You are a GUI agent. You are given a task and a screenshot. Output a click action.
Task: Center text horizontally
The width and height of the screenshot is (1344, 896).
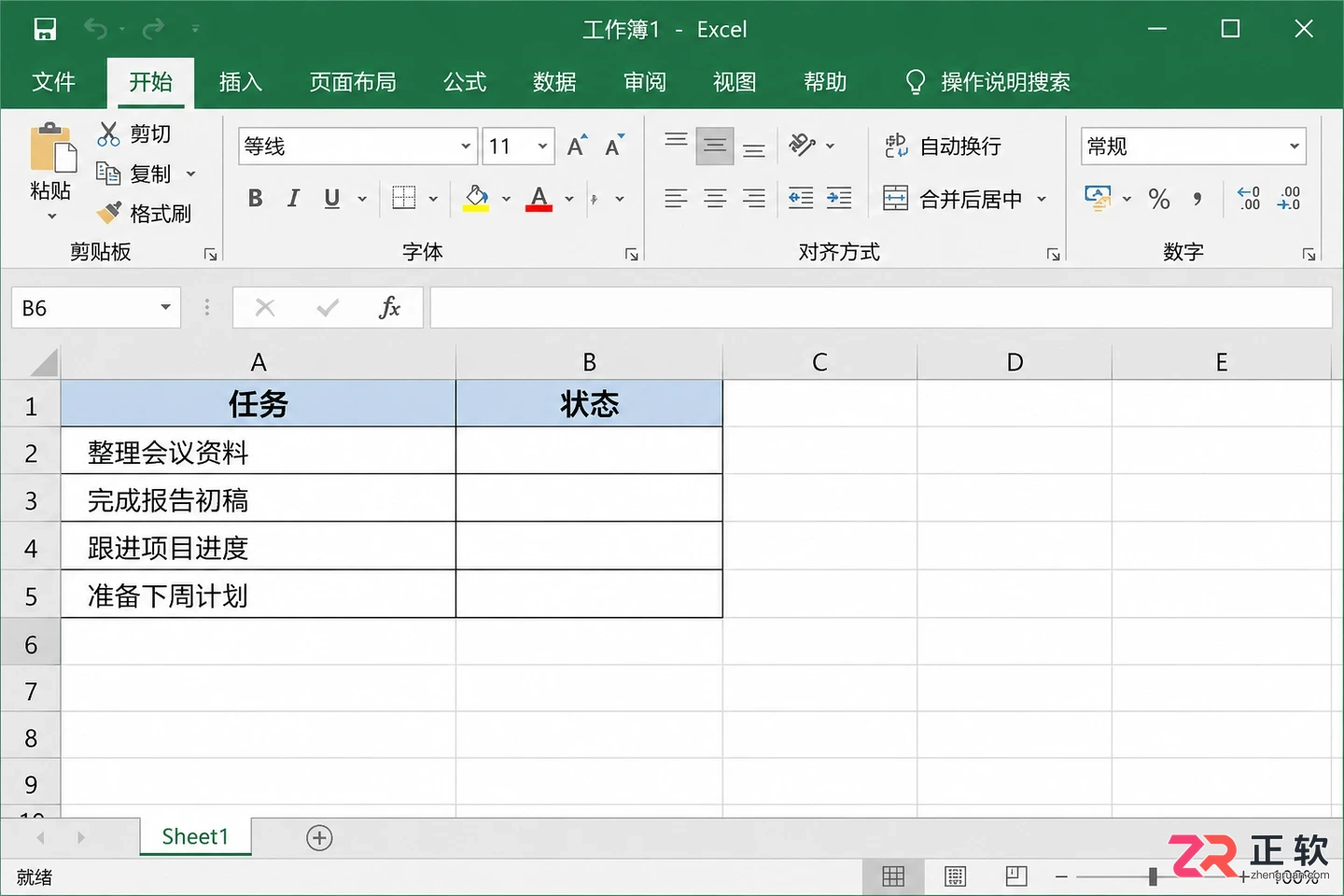point(715,198)
